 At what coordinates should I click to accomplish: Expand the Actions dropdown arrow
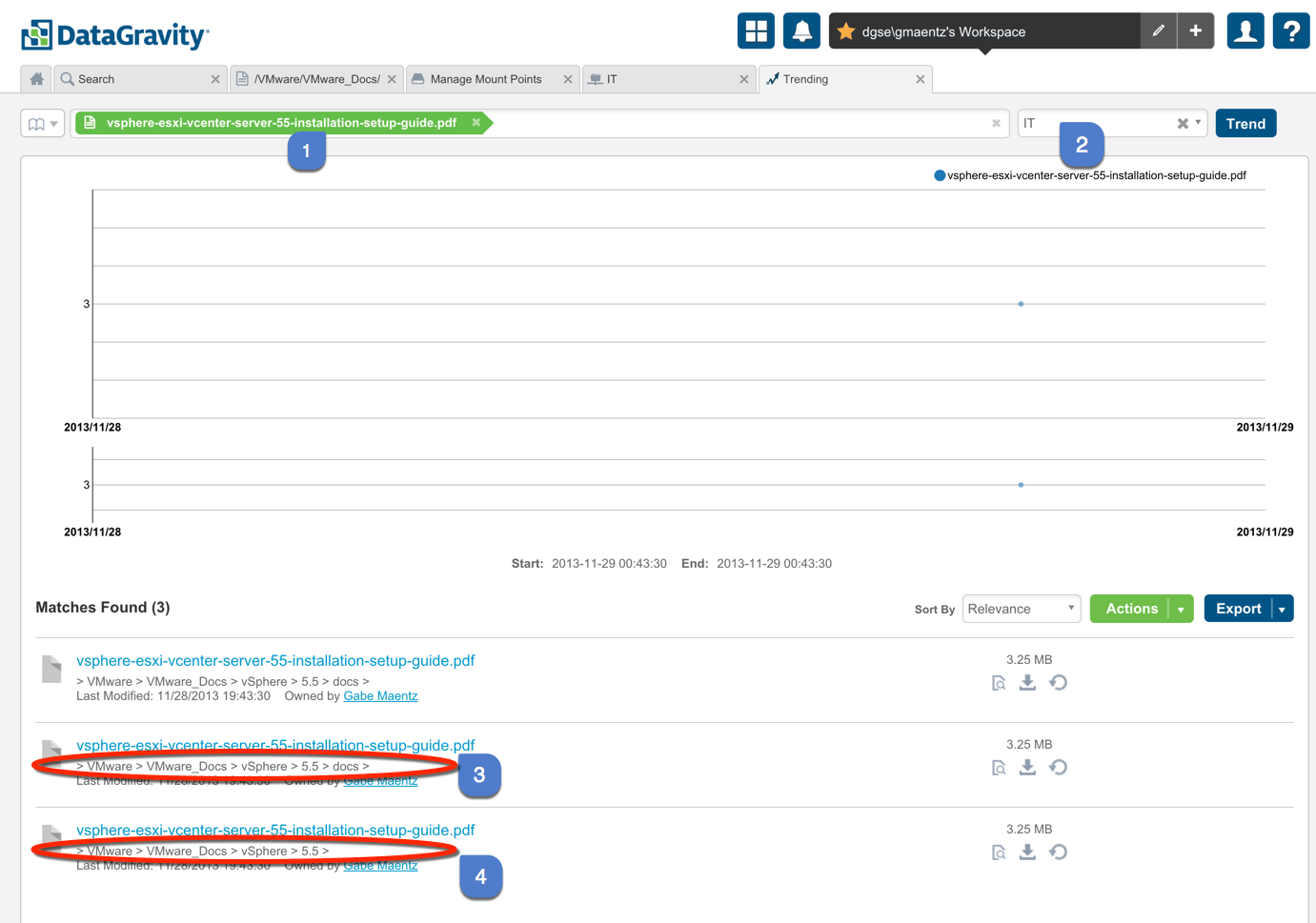tap(1182, 609)
